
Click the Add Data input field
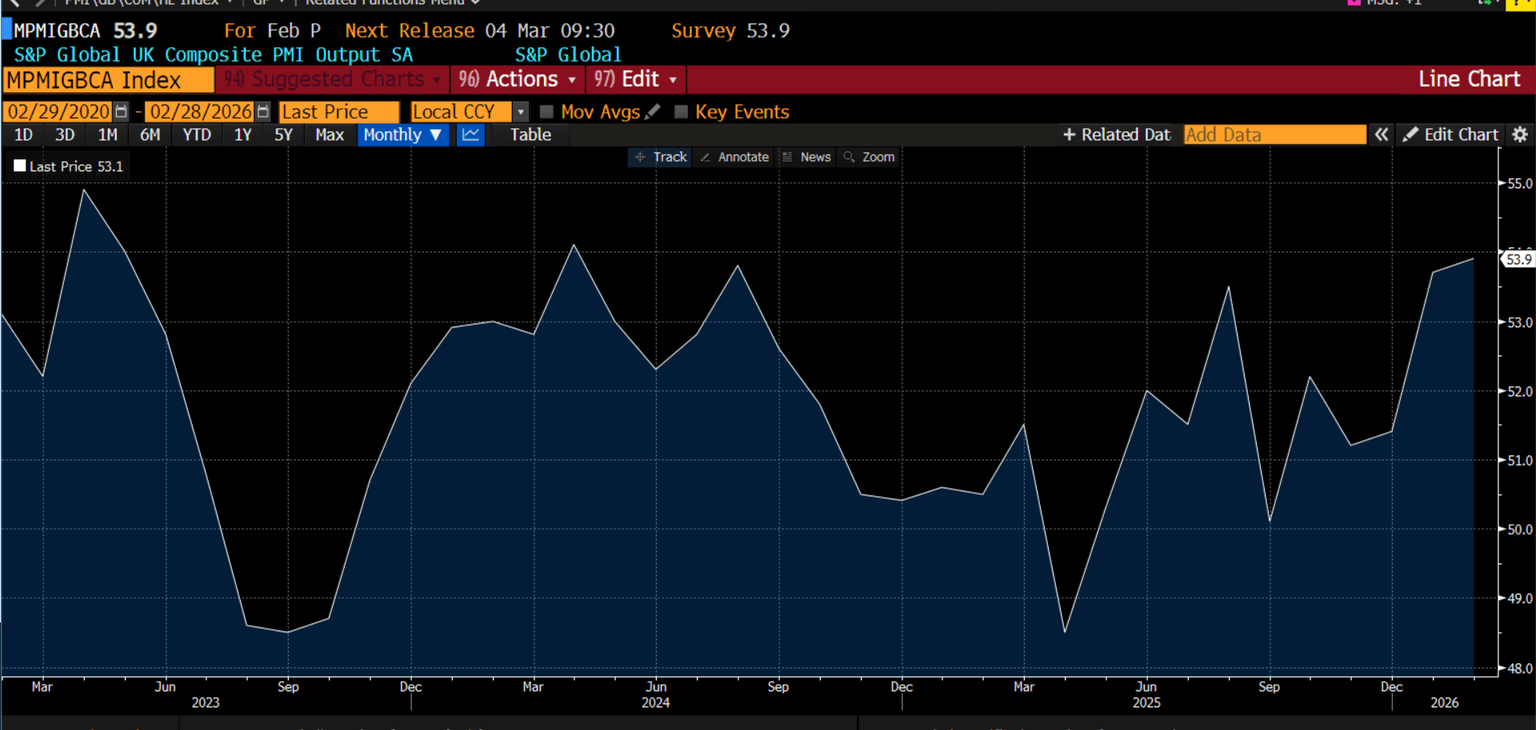point(1274,135)
